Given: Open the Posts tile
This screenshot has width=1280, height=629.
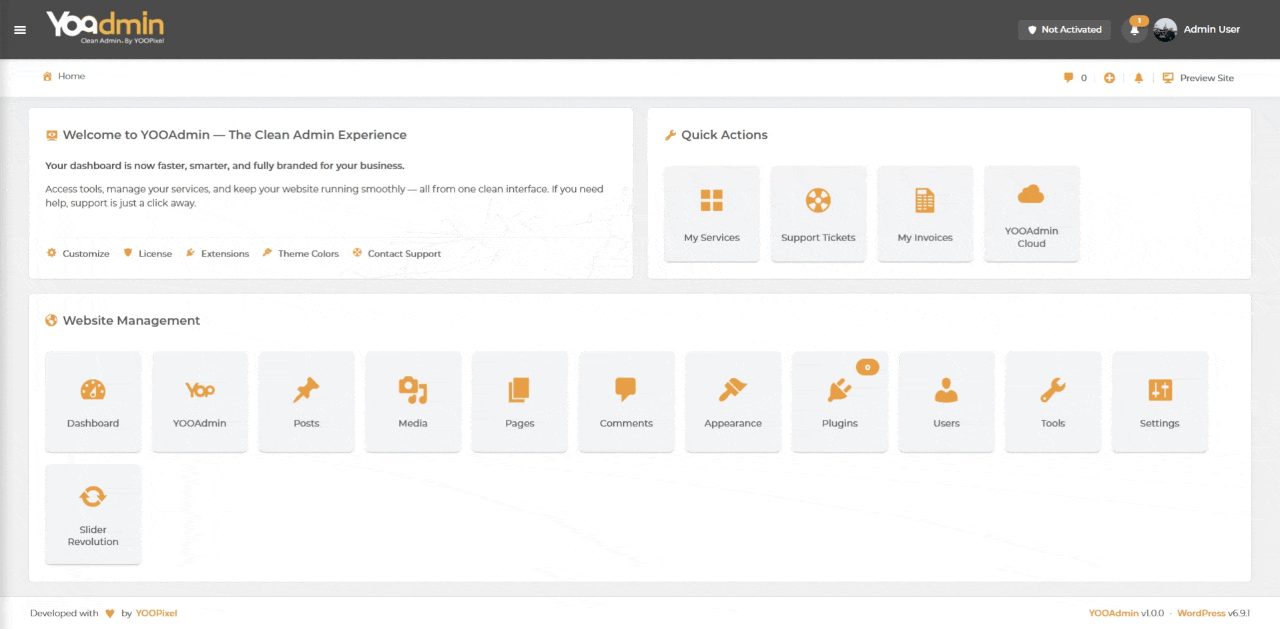Looking at the screenshot, I should click(x=306, y=401).
